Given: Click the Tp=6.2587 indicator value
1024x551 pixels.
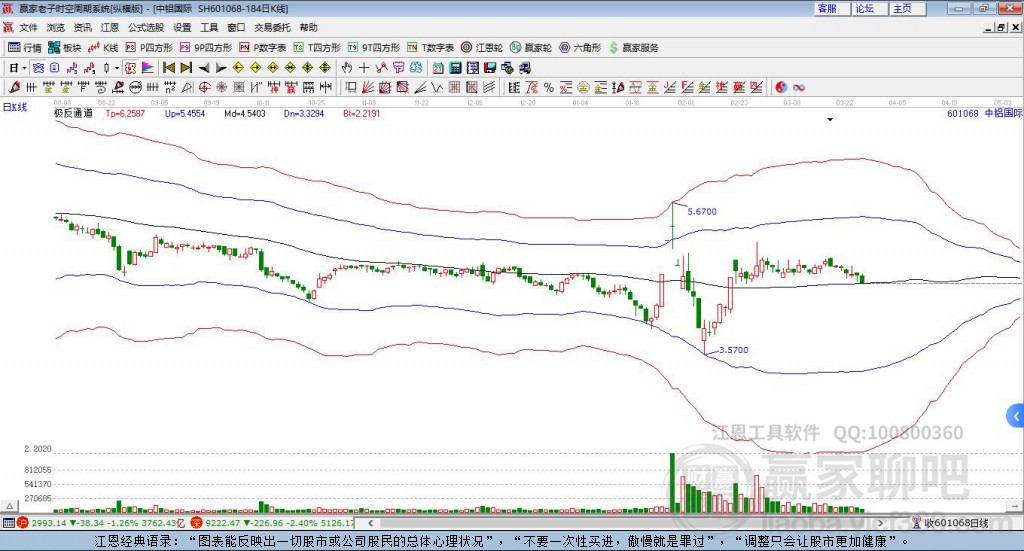Looking at the screenshot, I should point(125,113).
